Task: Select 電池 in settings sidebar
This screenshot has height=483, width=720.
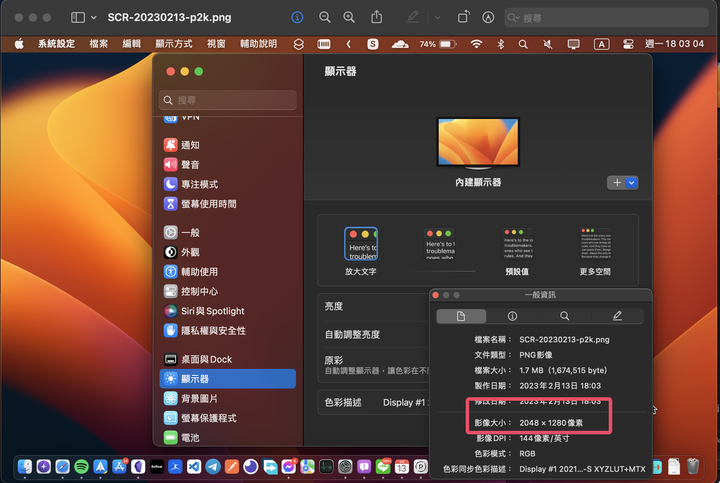Action: pyautogui.click(x=228, y=438)
